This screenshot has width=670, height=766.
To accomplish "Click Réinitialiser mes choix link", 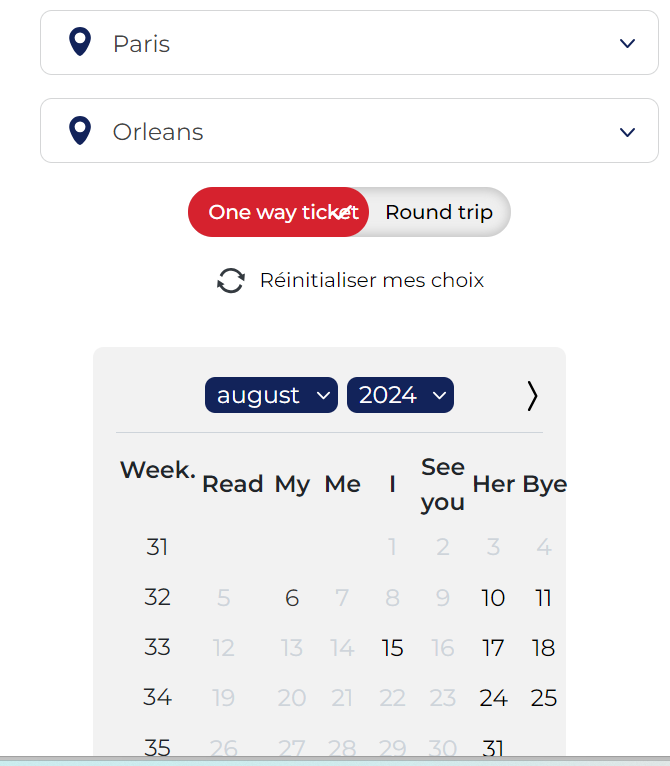I will 371,280.
